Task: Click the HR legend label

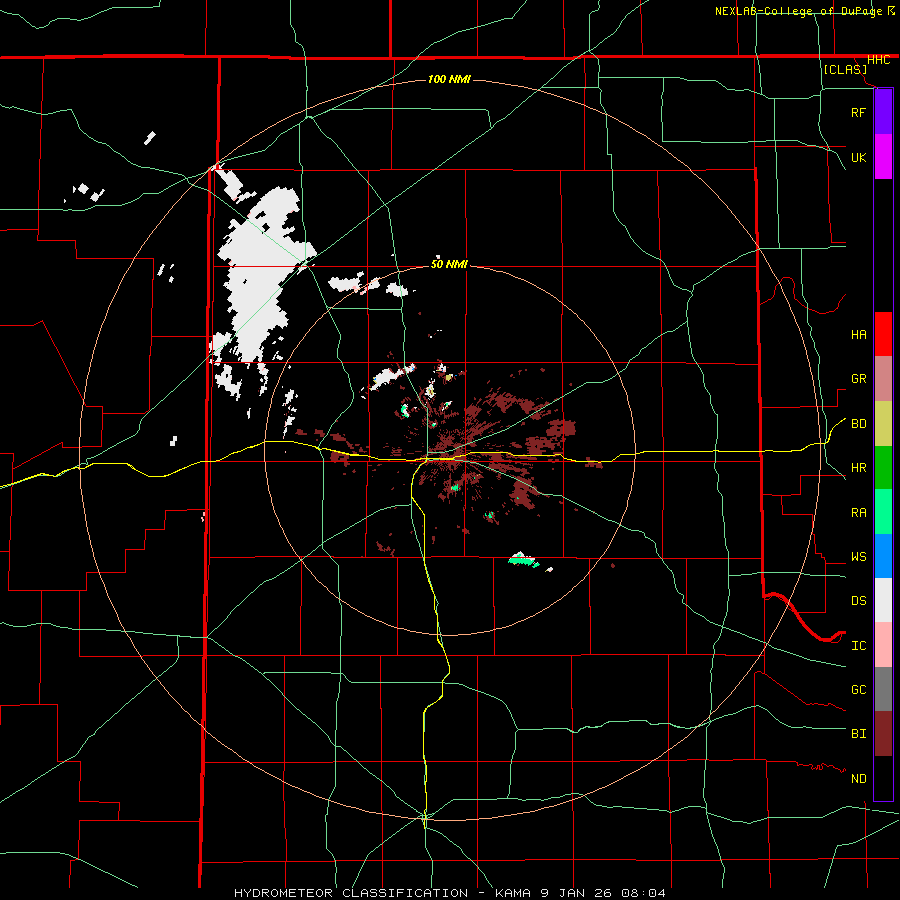Action: 858,468
